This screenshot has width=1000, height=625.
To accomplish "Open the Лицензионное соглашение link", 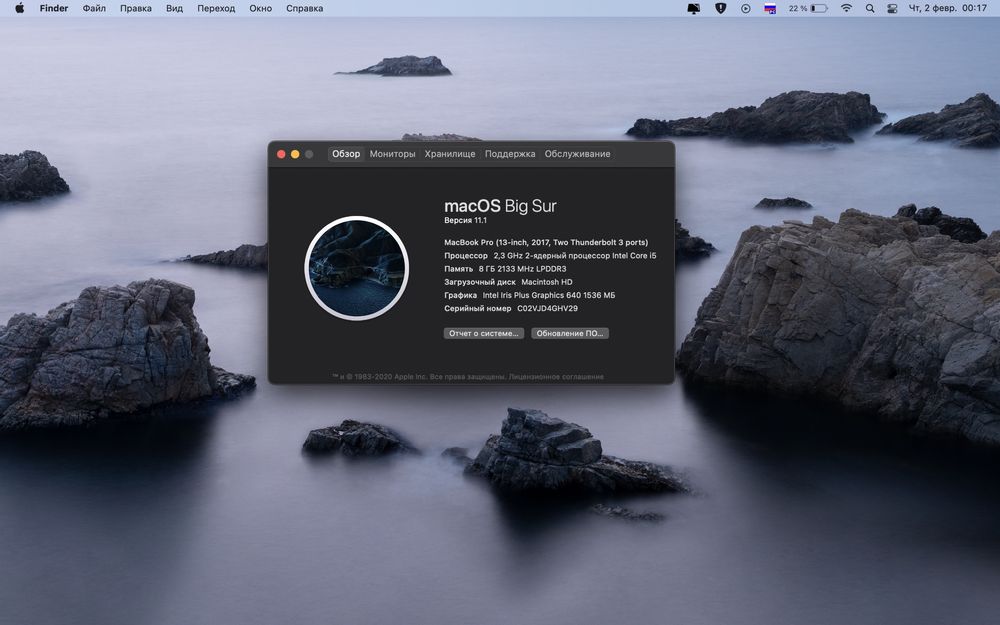I will pyautogui.click(x=556, y=377).
